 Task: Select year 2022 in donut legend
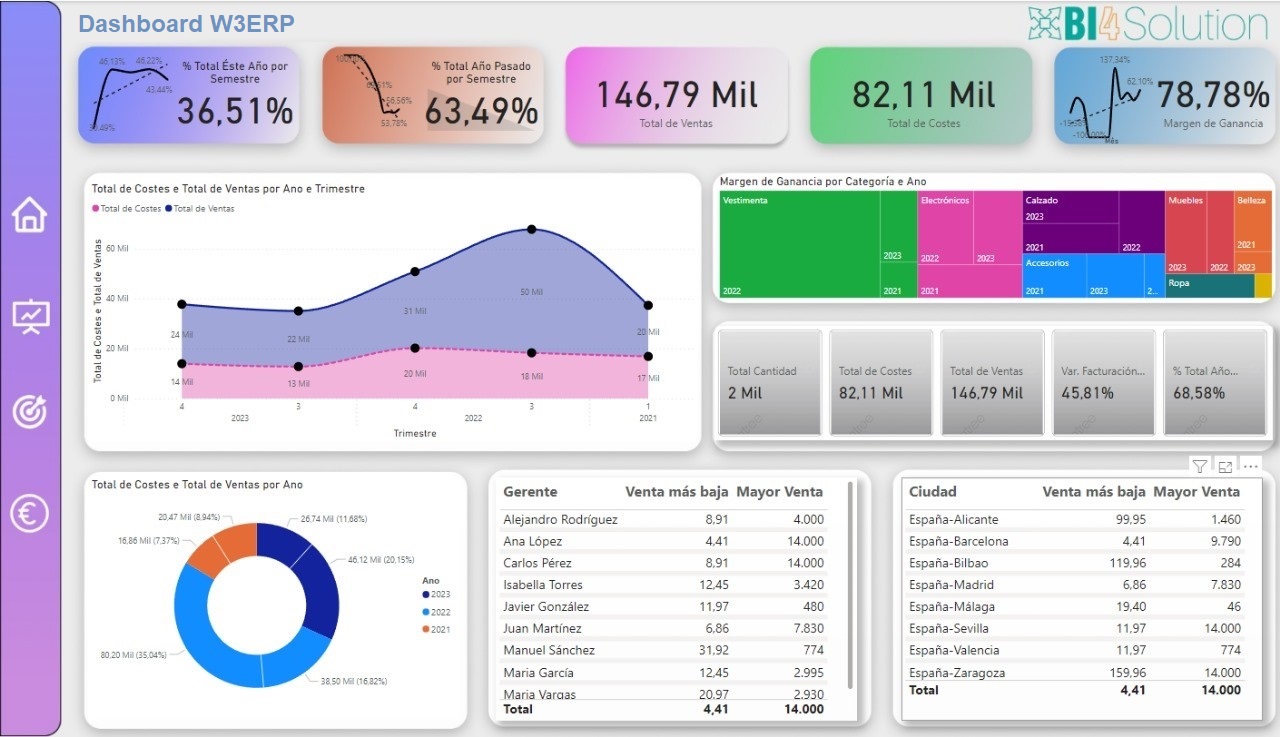point(435,611)
